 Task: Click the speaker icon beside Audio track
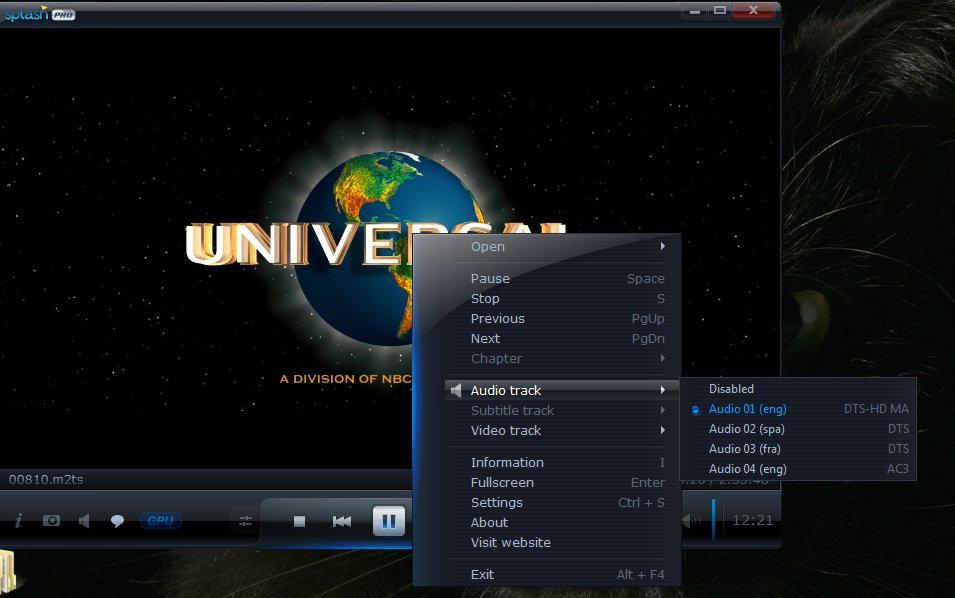point(456,390)
